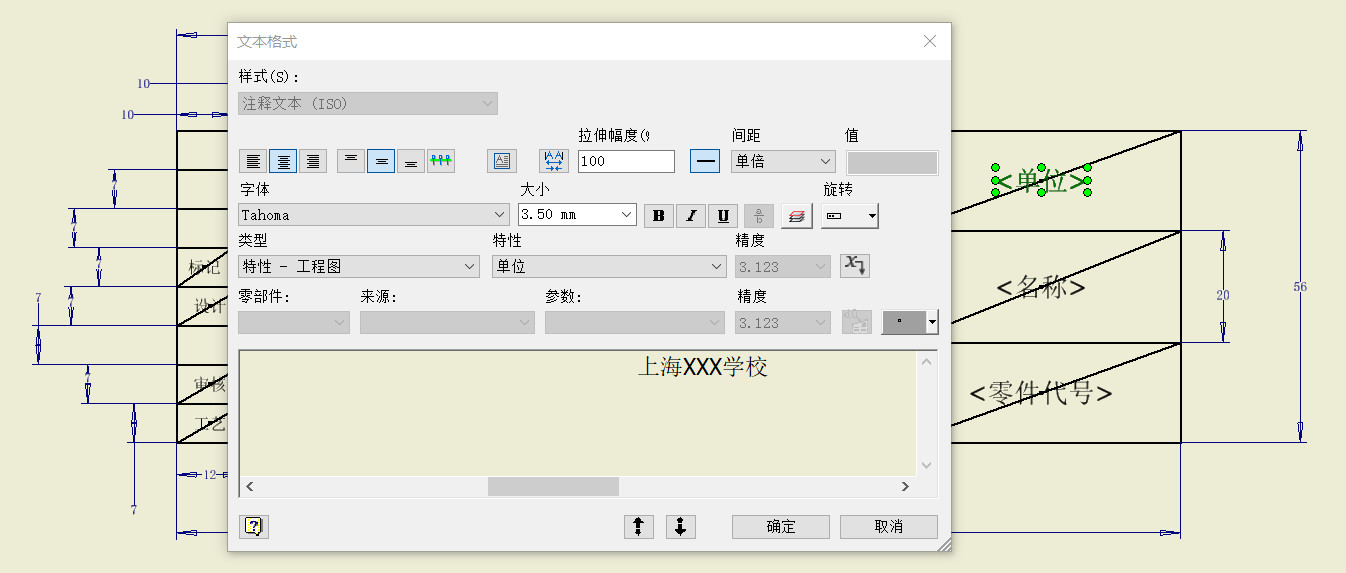
Task: Open the 类型 特性 - 工程图 dropdown
Action: pos(359,266)
